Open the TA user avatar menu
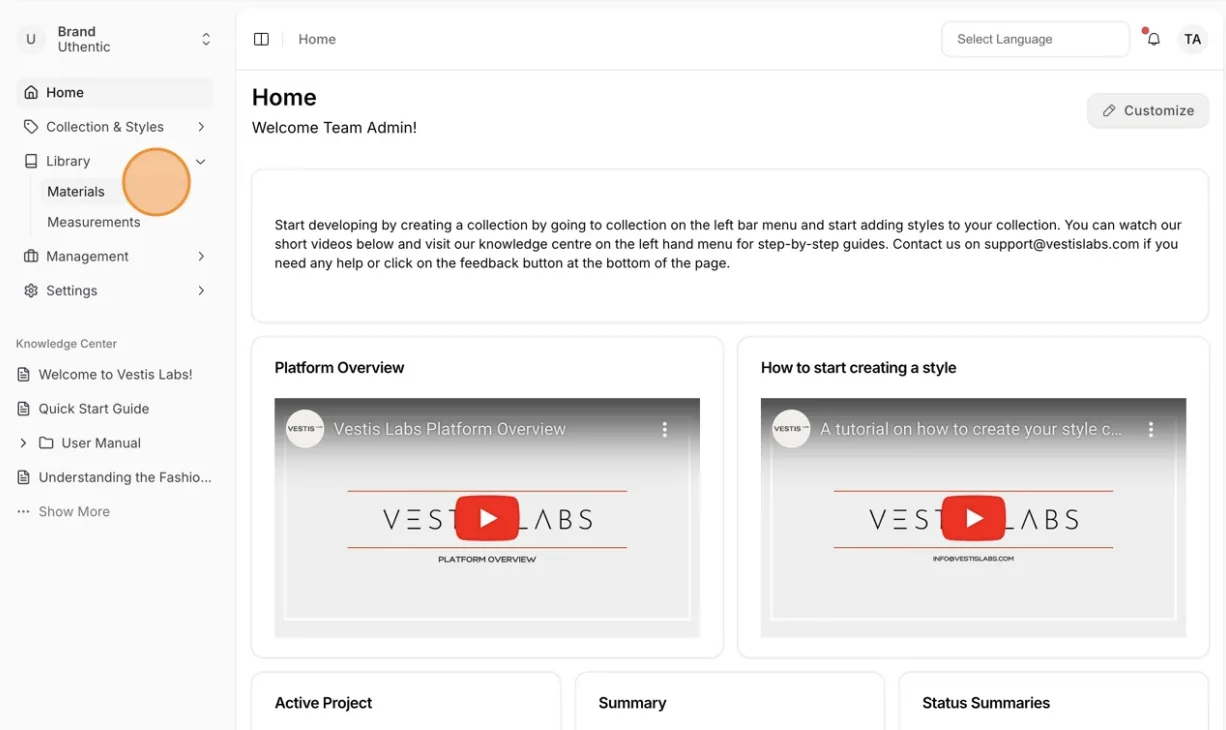Screen dimensions: 1226x730 (1192, 39)
